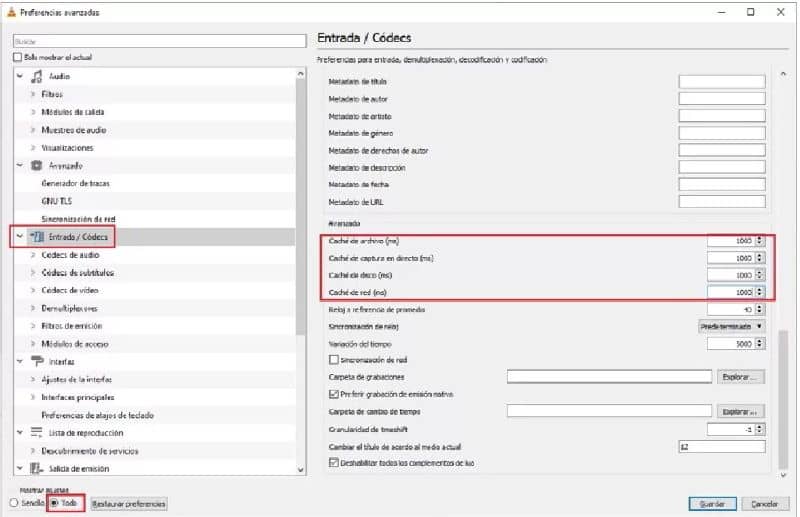Select the Todo radio button
The width and height of the screenshot is (800, 517).
(x=54, y=503)
